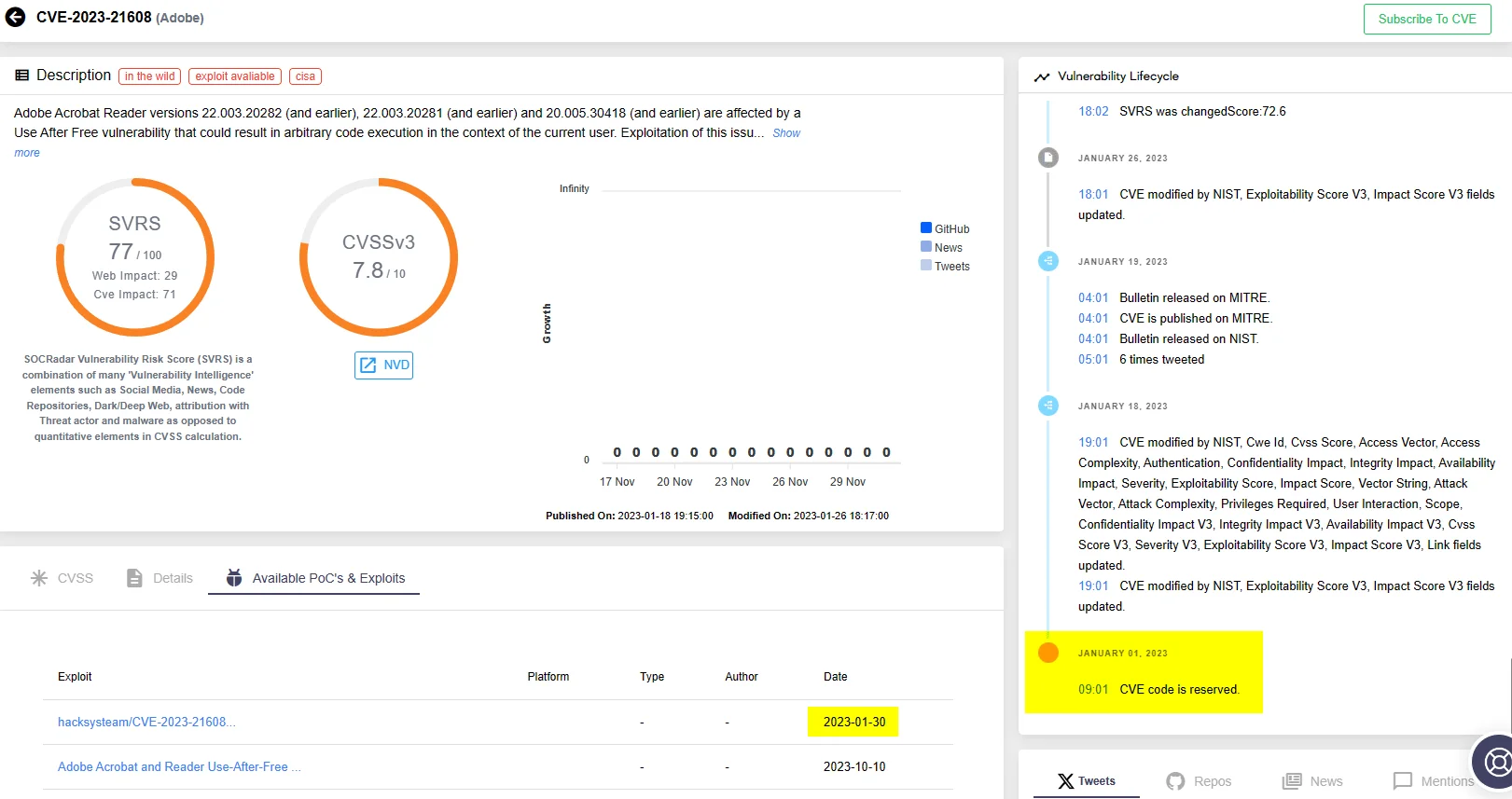The width and height of the screenshot is (1512, 799).
Task: Click 'CVE is published on MITRE.' entry
Action: pyautogui.click(x=1196, y=318)
